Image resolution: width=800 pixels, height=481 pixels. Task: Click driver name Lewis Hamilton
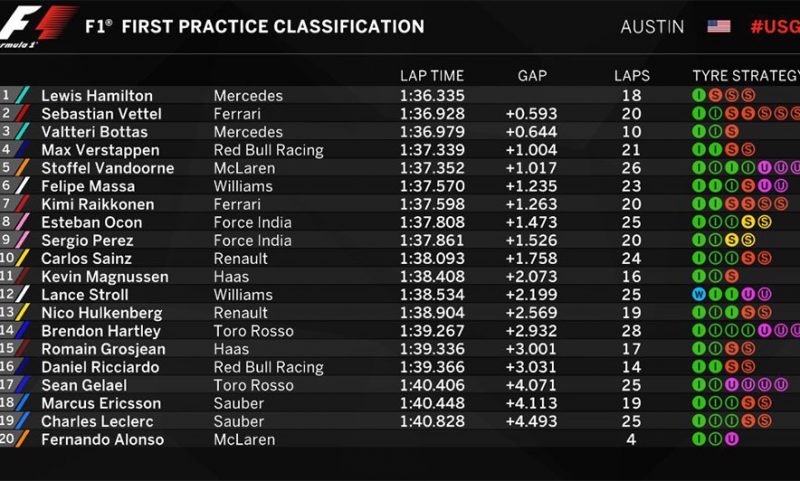tap(97, 96)
